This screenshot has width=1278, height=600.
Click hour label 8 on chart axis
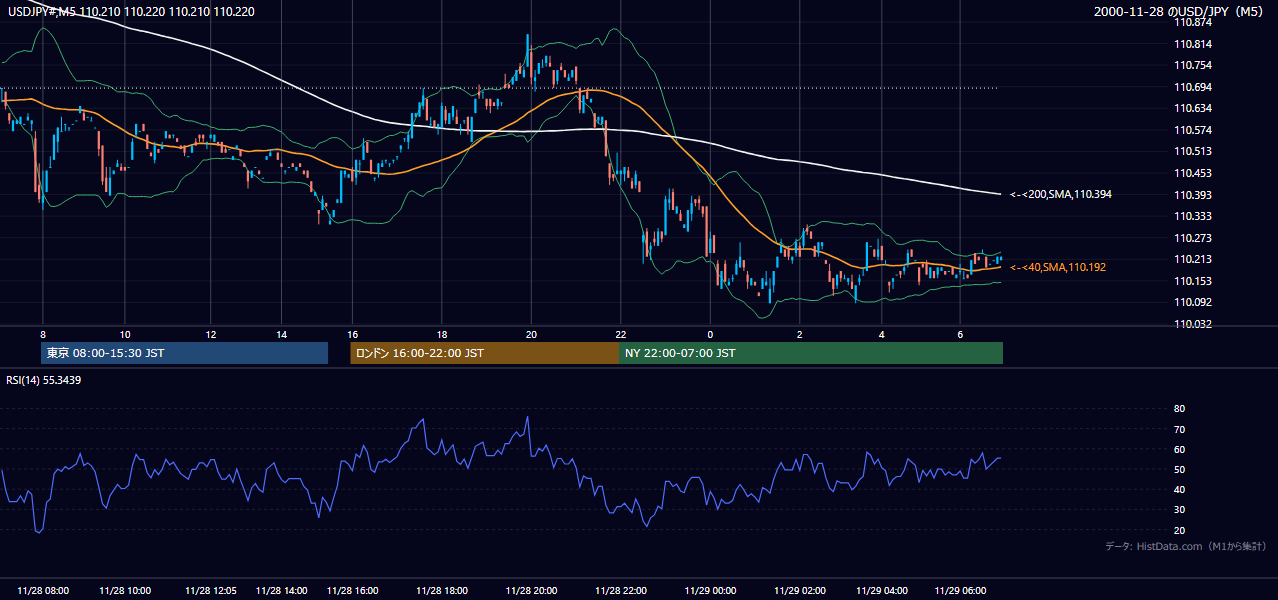tap(43, 333)
